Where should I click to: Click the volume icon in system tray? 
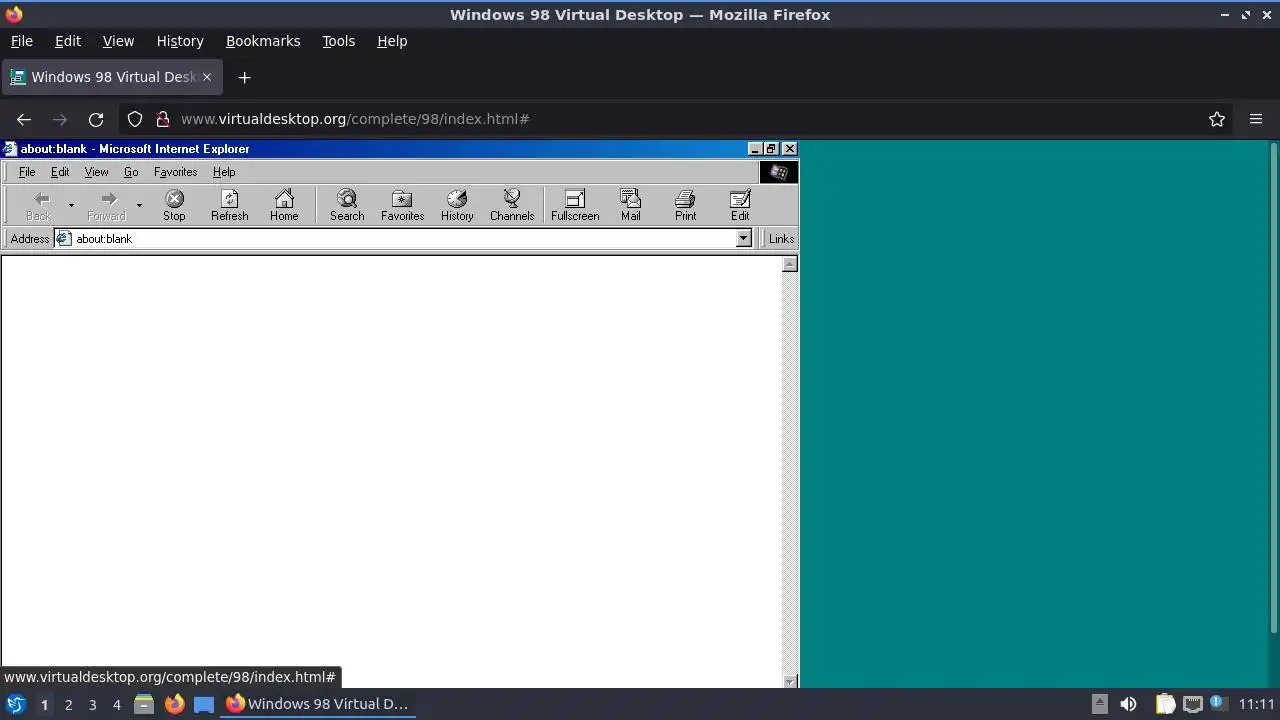point(1128,704)
